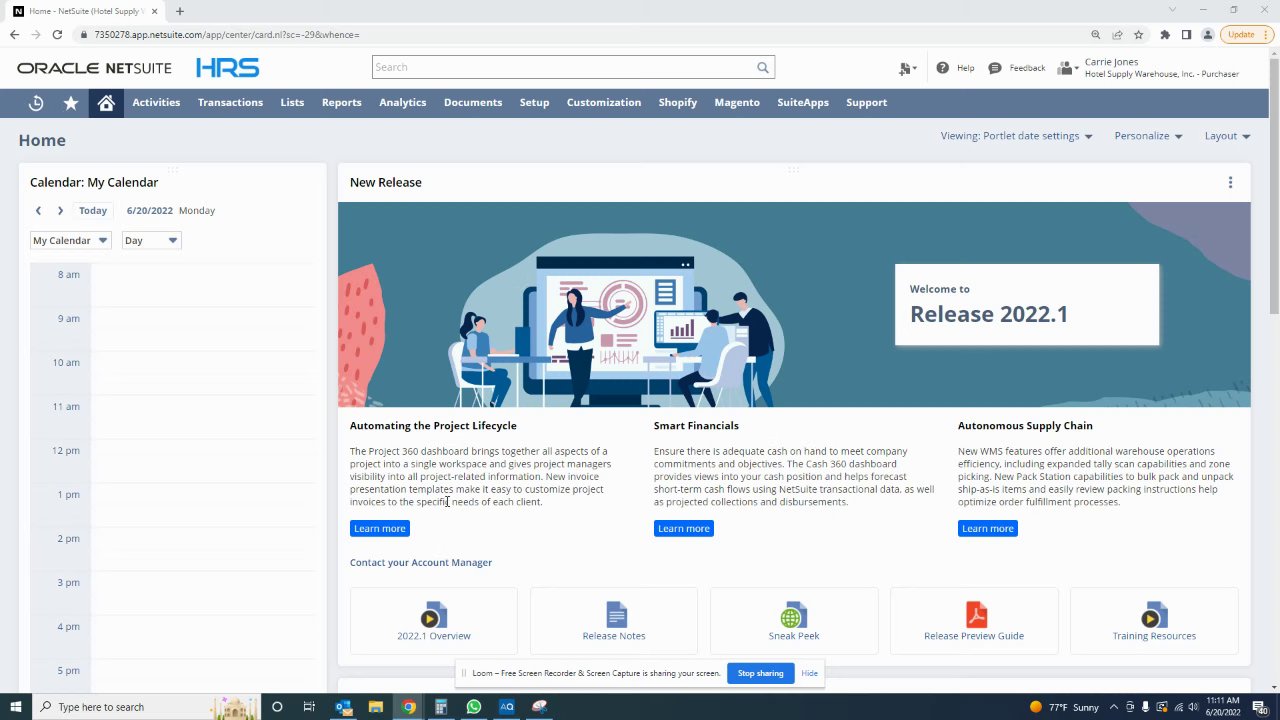This screenshot has width=1280, height=720.
Task: Open the Help question mark icon
Action: [942, 68]
